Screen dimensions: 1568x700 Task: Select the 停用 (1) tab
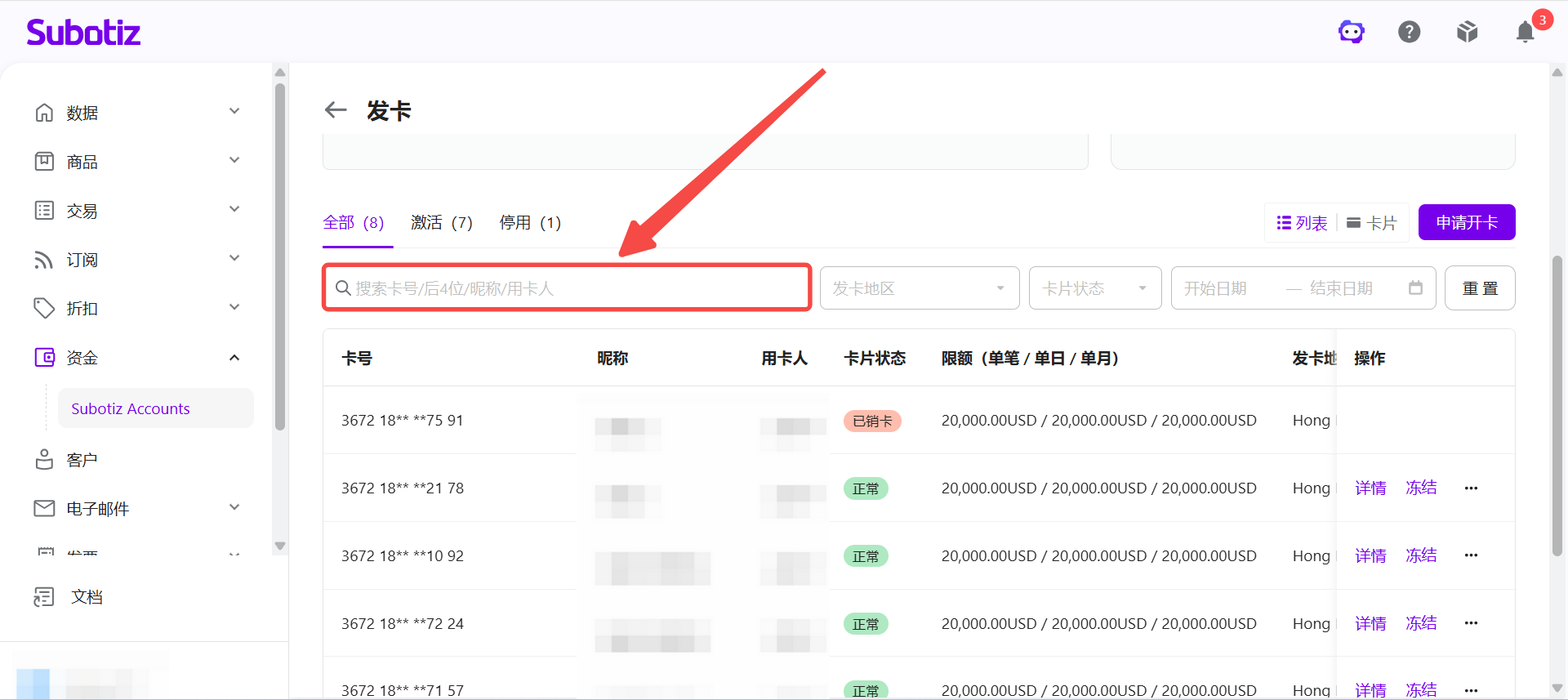coord(530,222)
